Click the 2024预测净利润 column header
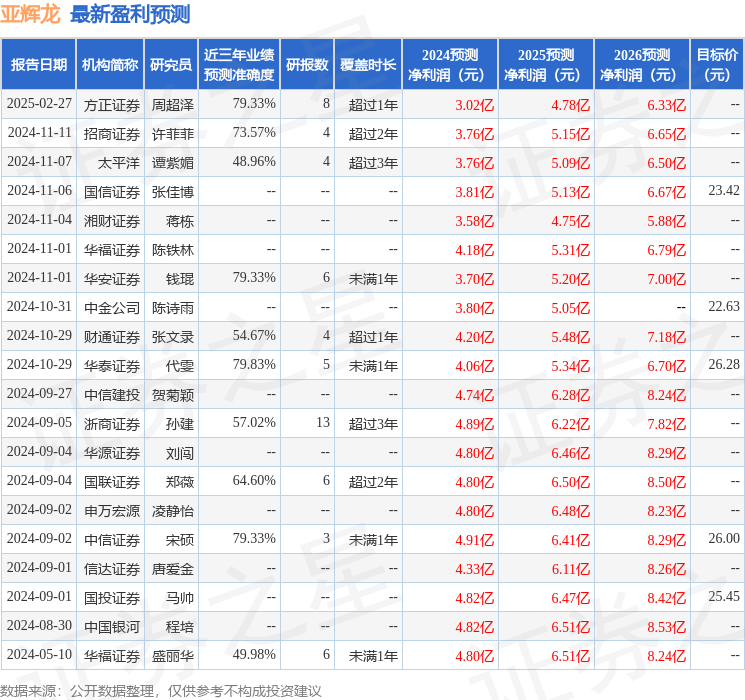745x700 pixels. tap(449, 65)
